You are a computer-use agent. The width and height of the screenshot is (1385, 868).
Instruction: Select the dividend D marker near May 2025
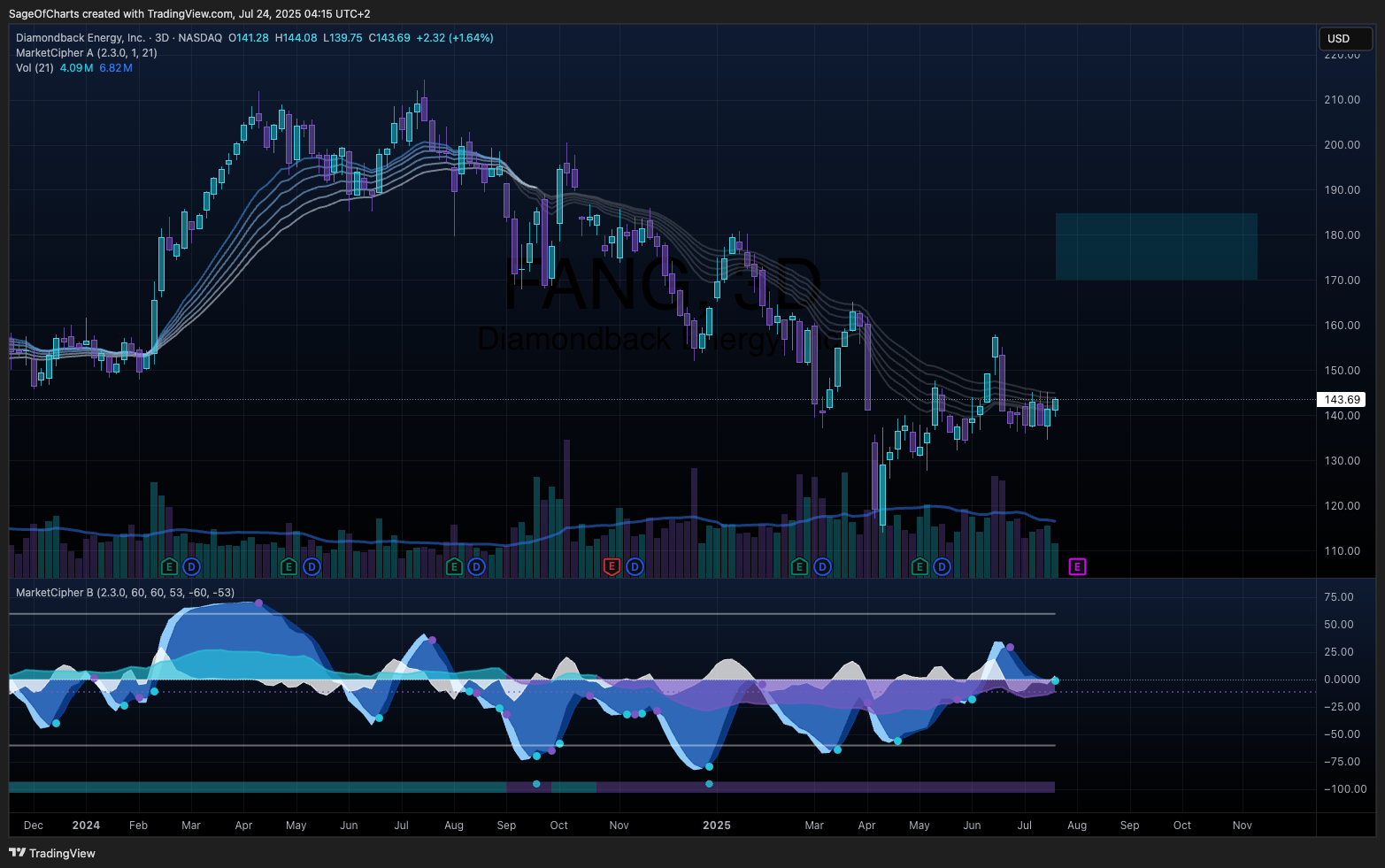(942, 566)
